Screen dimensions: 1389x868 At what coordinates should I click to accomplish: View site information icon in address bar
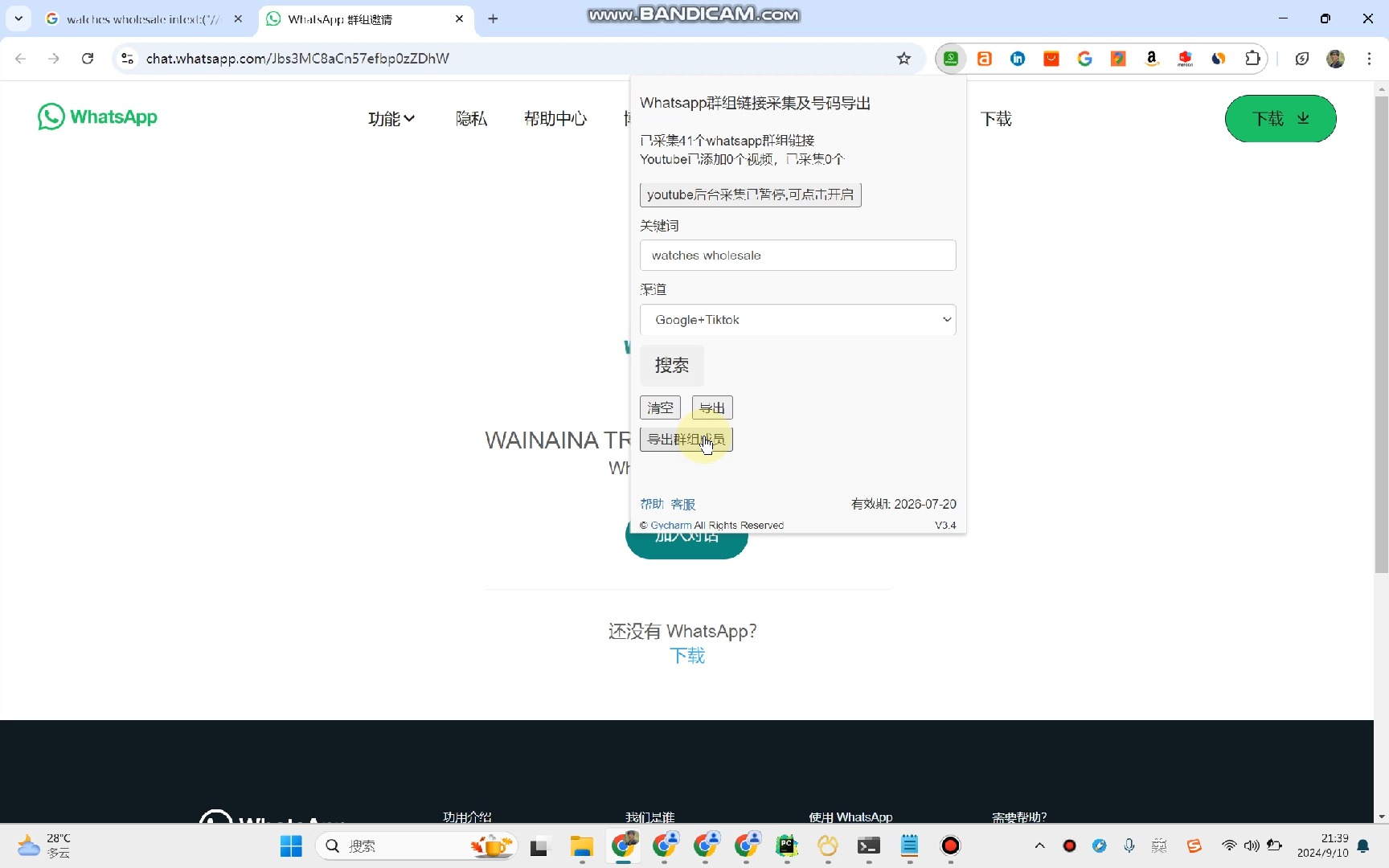click(127, 59)
